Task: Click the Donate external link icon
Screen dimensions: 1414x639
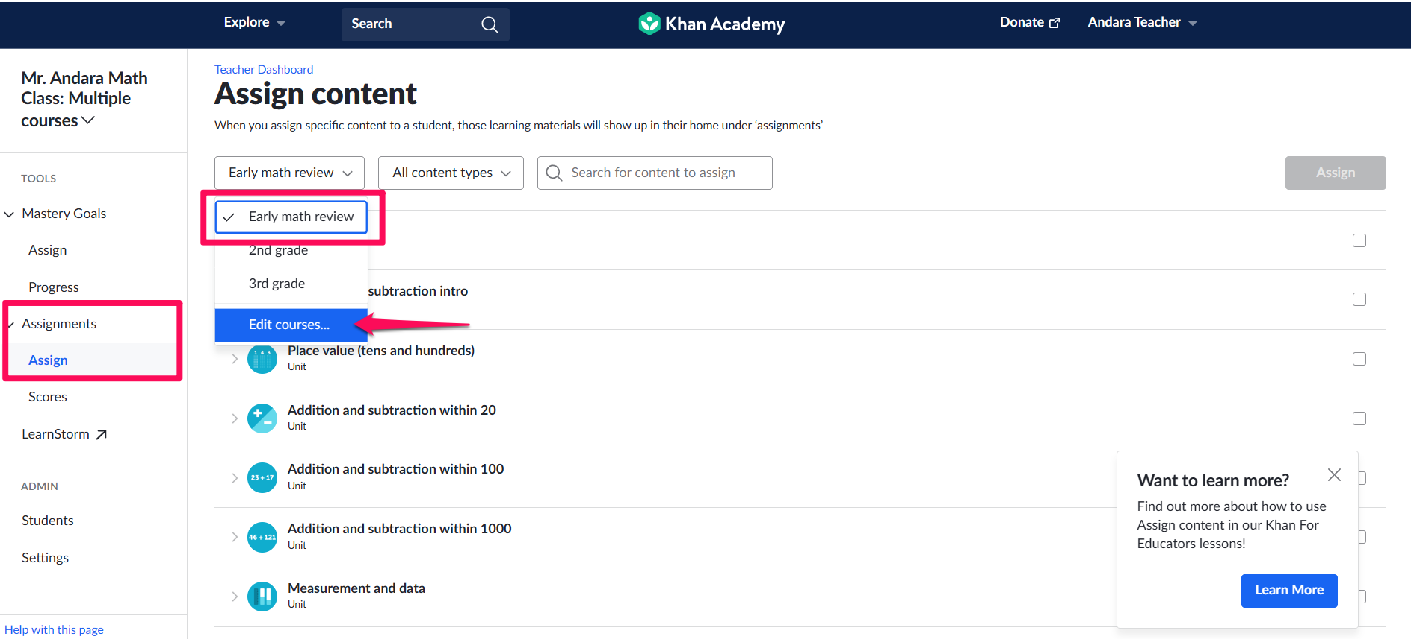Action: pyautogui.click(x=1054, y=23)
